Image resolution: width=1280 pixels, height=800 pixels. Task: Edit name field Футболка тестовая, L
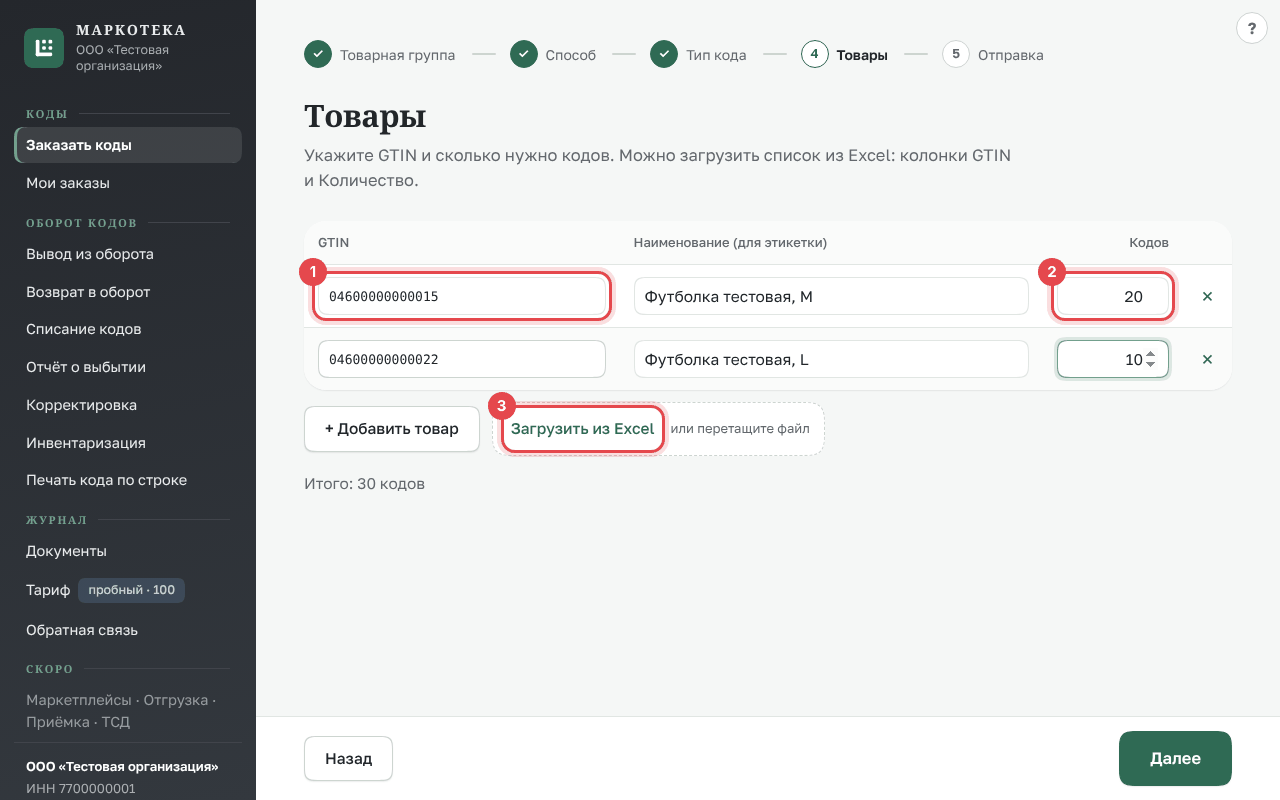coord(831,360)
